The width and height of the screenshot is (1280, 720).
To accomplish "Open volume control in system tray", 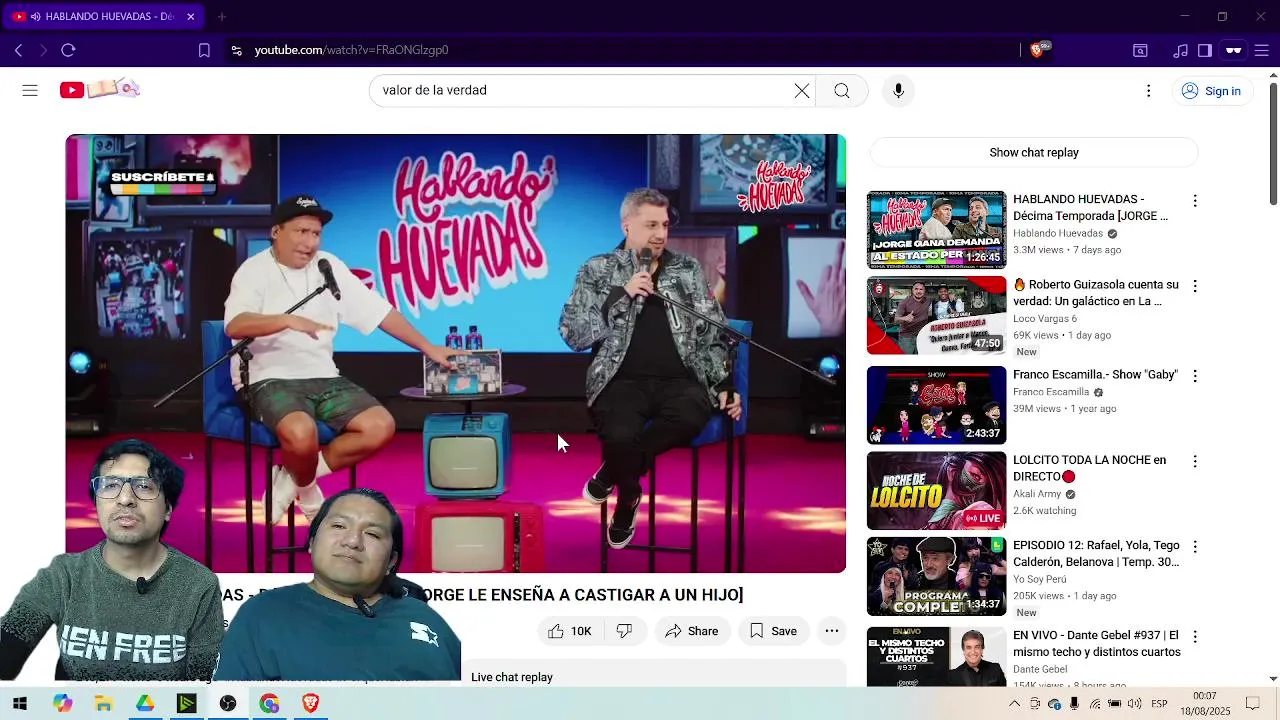I will [1134, 704].
